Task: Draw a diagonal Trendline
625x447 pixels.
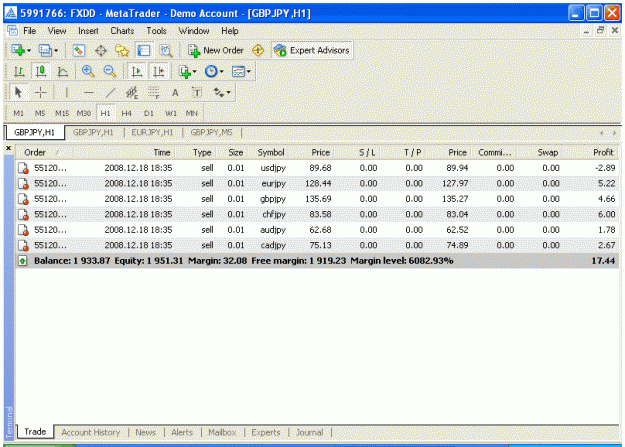Action: [x=110, y=93]
